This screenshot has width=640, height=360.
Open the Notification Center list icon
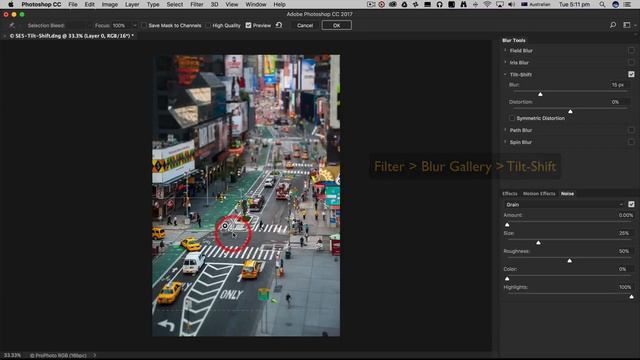pyautogui.click(x=627, y=4)
